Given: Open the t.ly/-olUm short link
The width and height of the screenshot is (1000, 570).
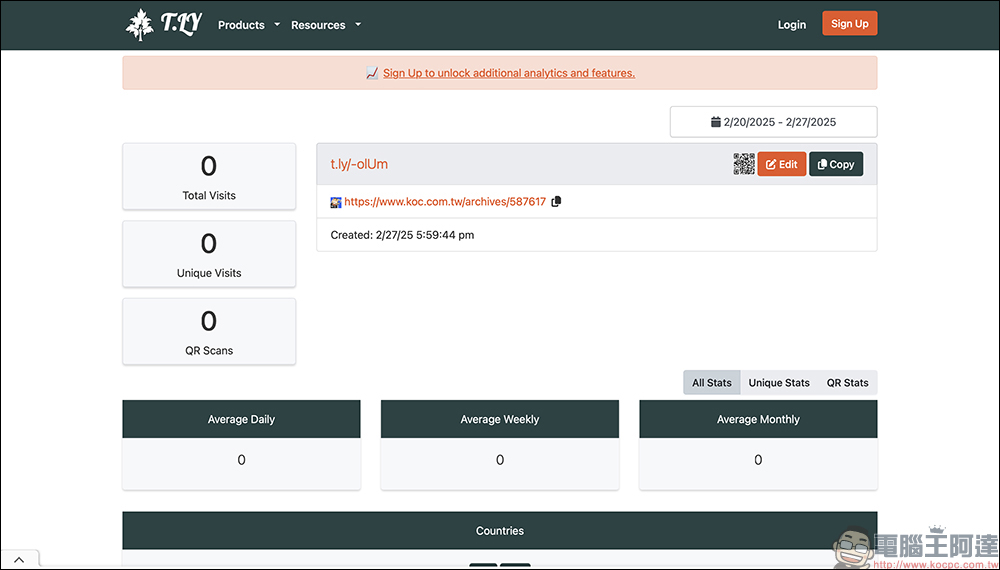Looking at the screenshot, I should point(359,164).
